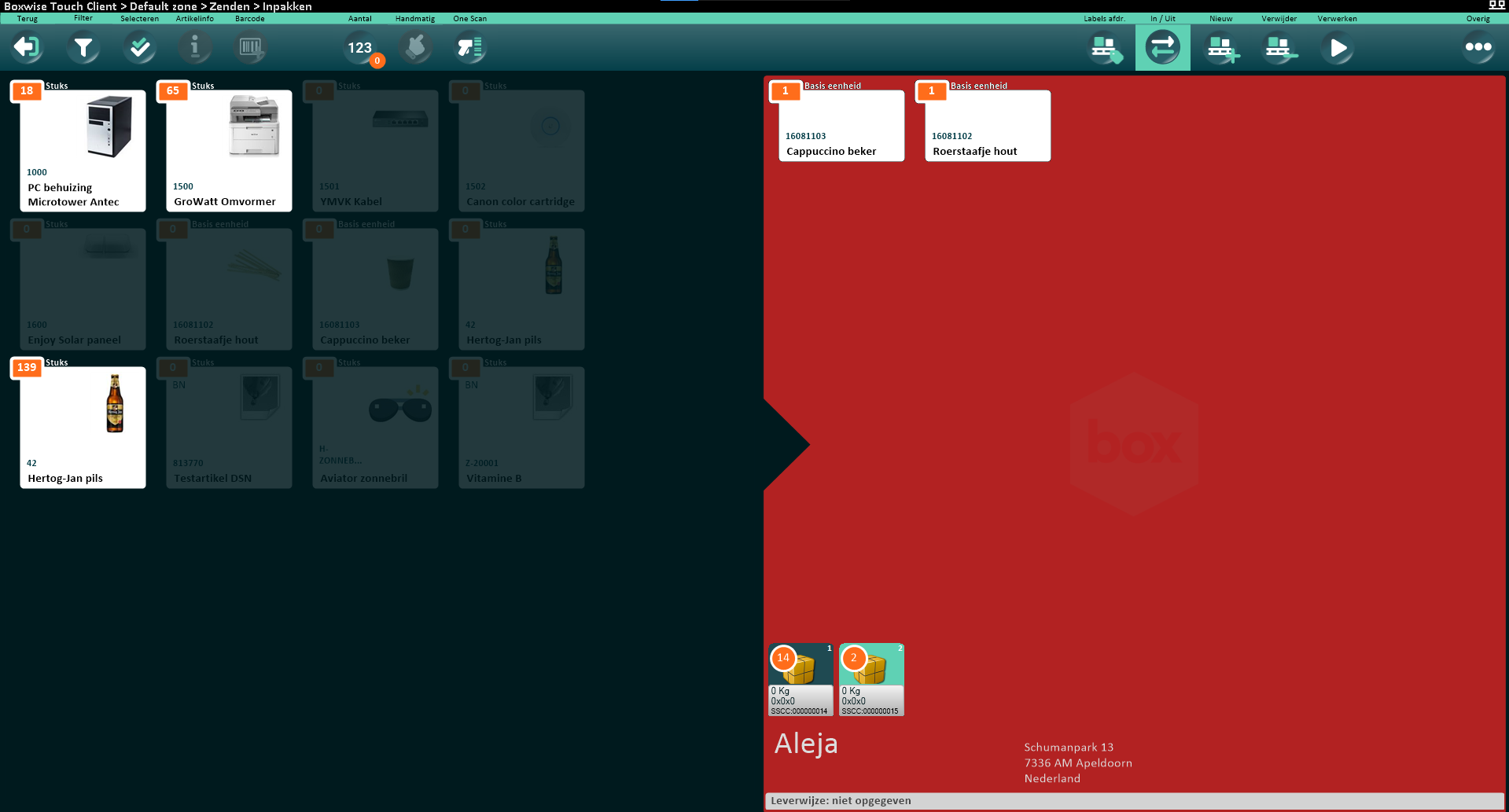The image size is (1509, 812).
Task: Open the Filter funnel icon
Action: pos(83,48)
